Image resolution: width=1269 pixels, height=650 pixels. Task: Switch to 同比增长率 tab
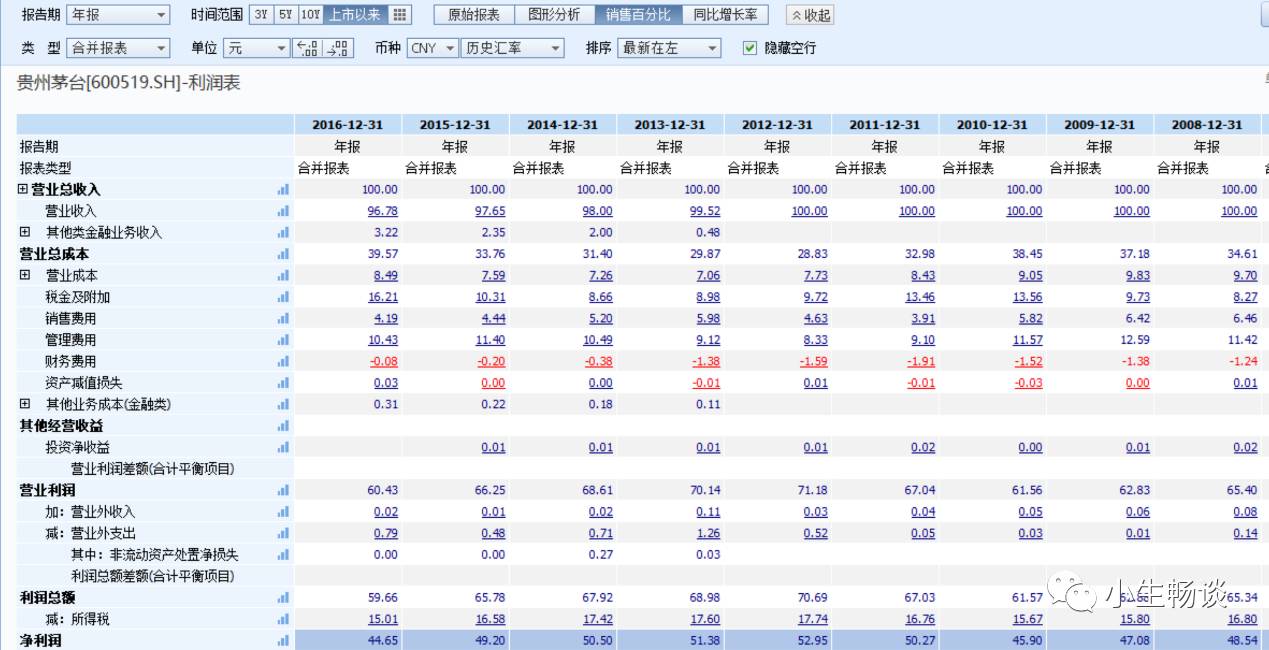[x=725, y=15]
